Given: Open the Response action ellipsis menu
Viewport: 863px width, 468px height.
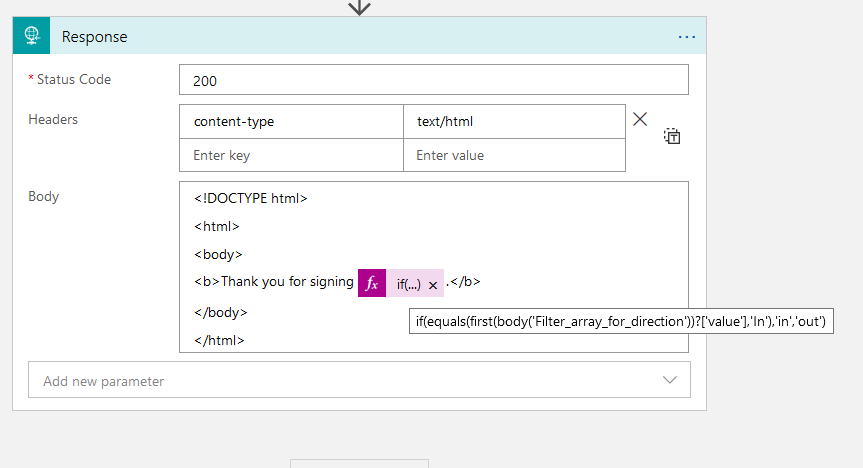Looking at the screenshot, I should pyautogui.click(x=686, y=36).
